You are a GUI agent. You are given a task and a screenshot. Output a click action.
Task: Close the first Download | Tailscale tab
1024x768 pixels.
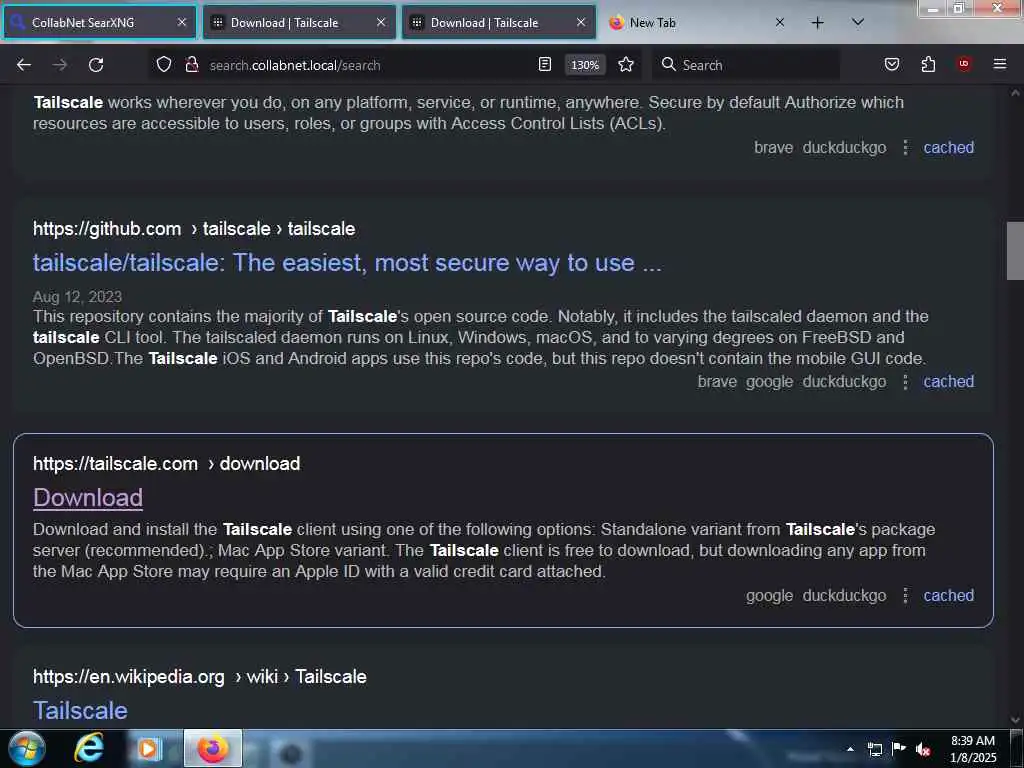coord(381,23)
